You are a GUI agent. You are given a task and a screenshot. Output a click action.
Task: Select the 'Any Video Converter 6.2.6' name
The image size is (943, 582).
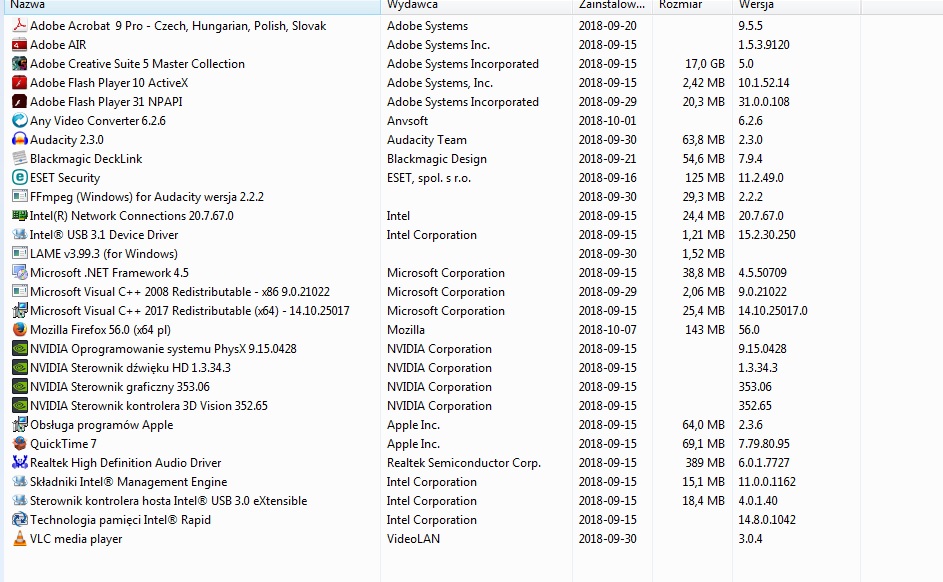pos(98,121)
